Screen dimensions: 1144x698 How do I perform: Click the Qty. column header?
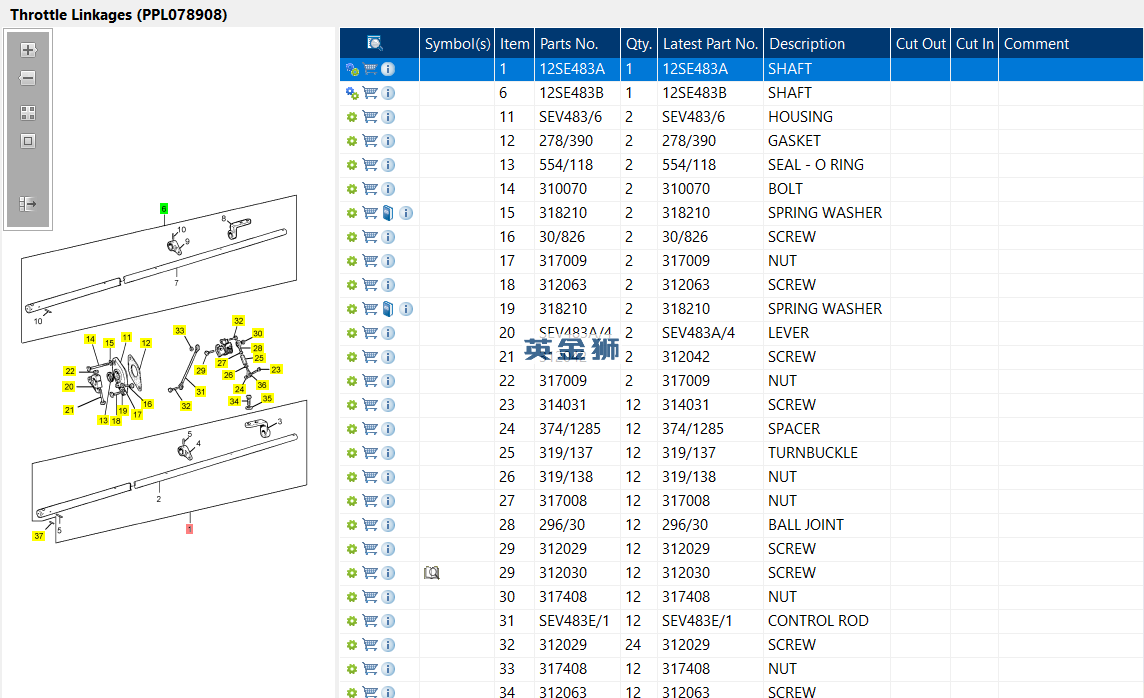point(638,43)
